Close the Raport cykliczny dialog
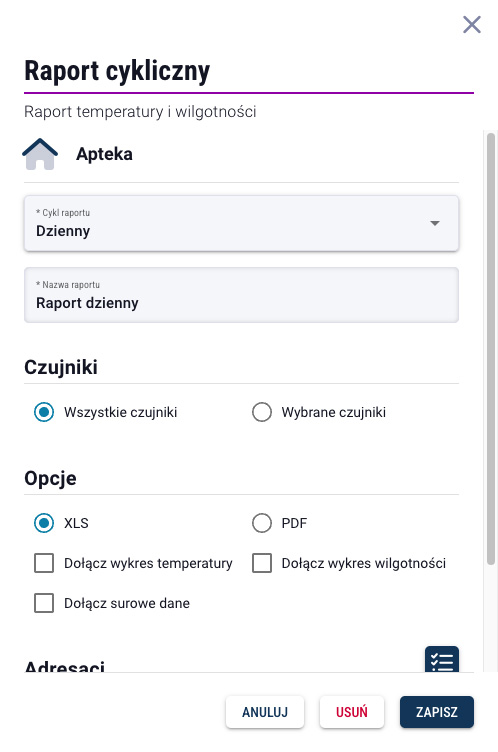This screenshot has height=752, width=498. point(472,24)
